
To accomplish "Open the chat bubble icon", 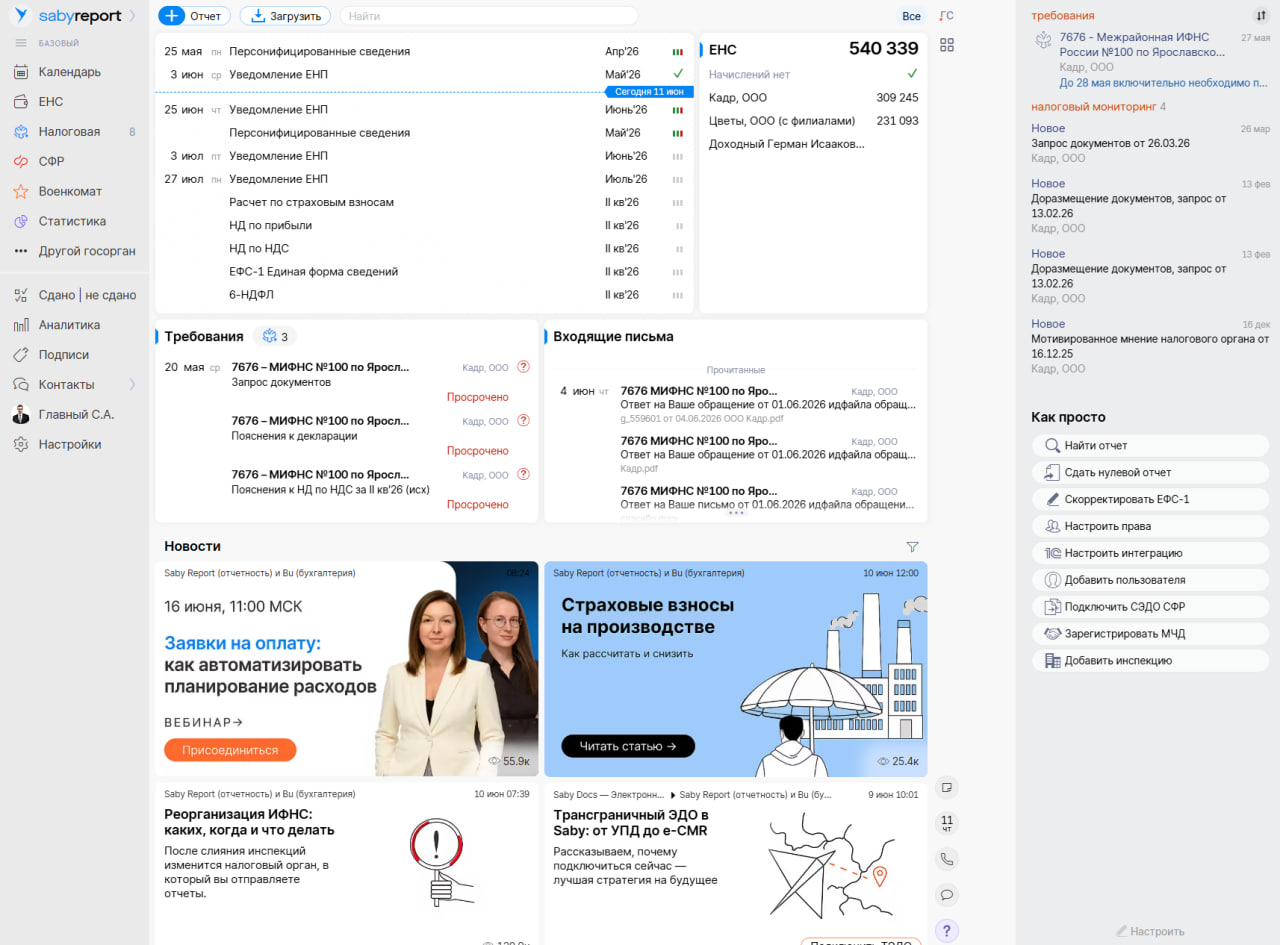I will click(x=947, y=894).
